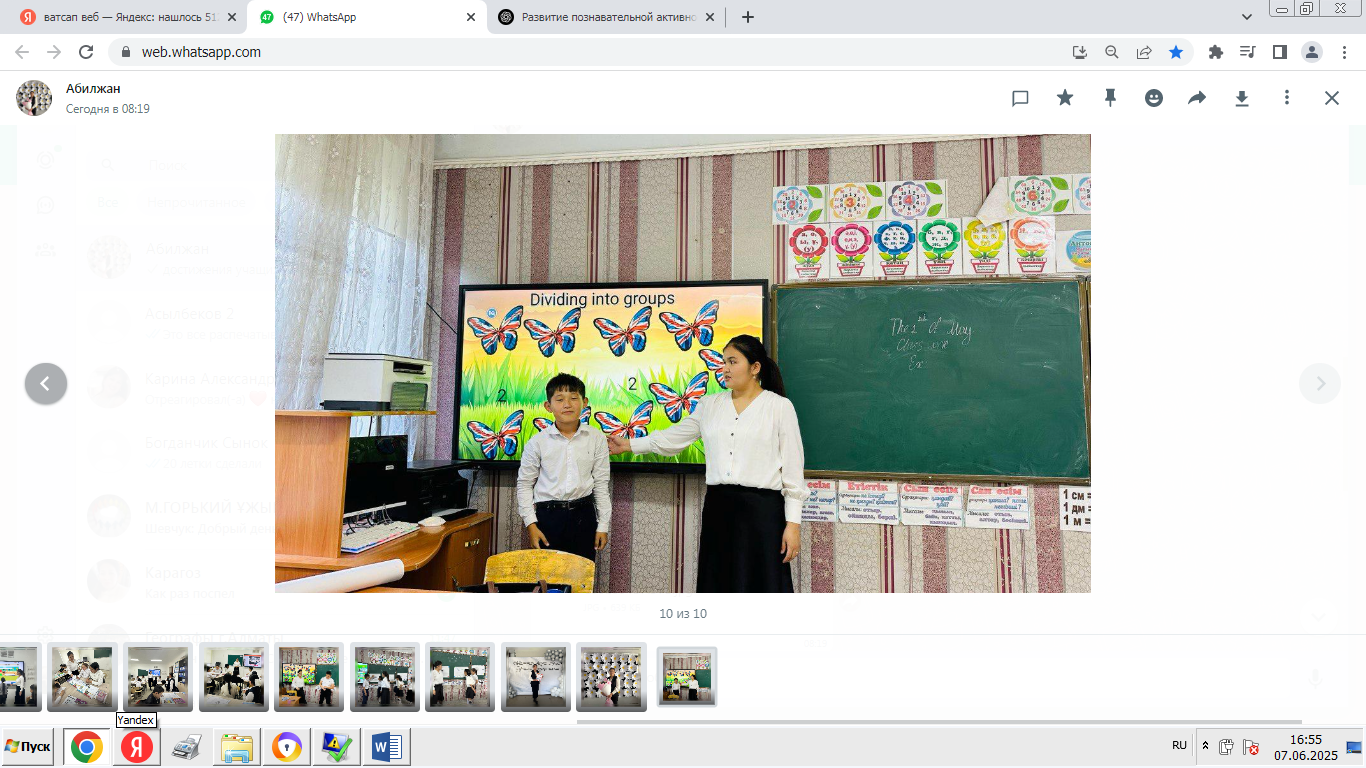View site information via the lock icon
Image resolution: width=1366 pixels, height=768 pixels.
[125, 52]
